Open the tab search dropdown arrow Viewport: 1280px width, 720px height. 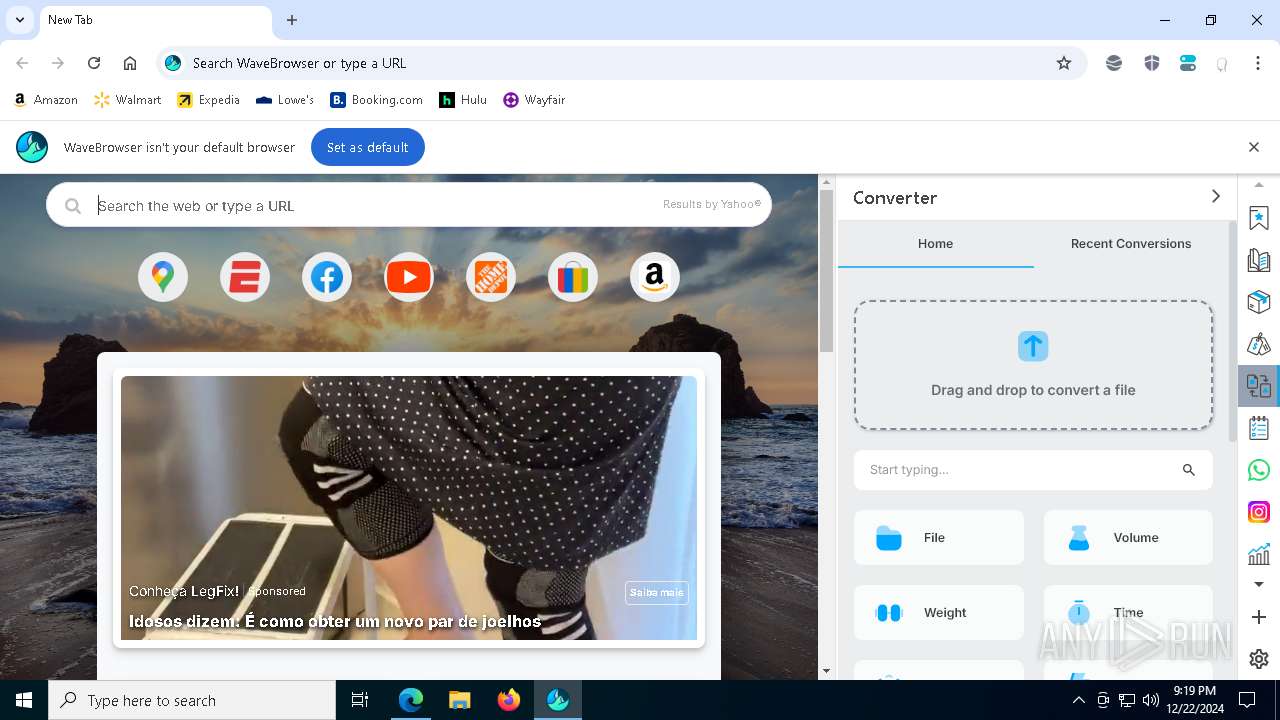click(x=20, y=20)
